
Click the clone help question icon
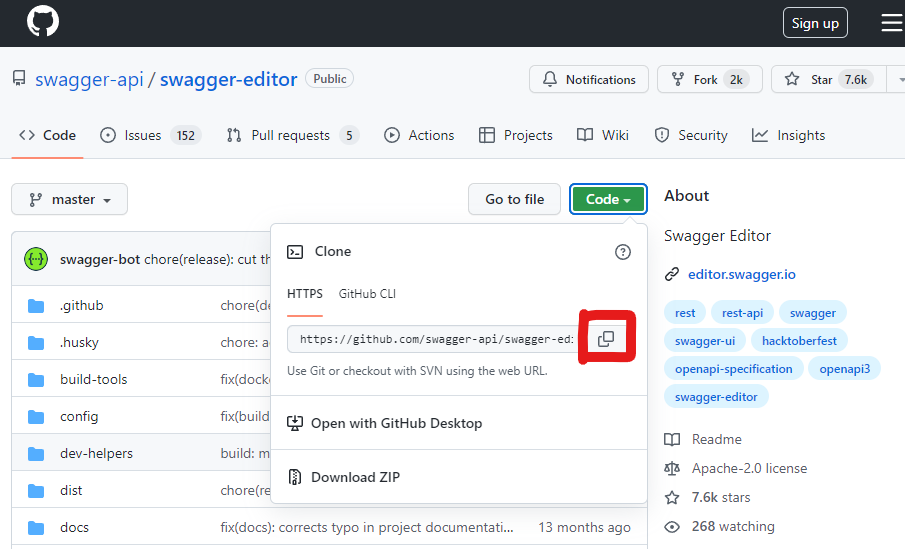tap(623, 252)
